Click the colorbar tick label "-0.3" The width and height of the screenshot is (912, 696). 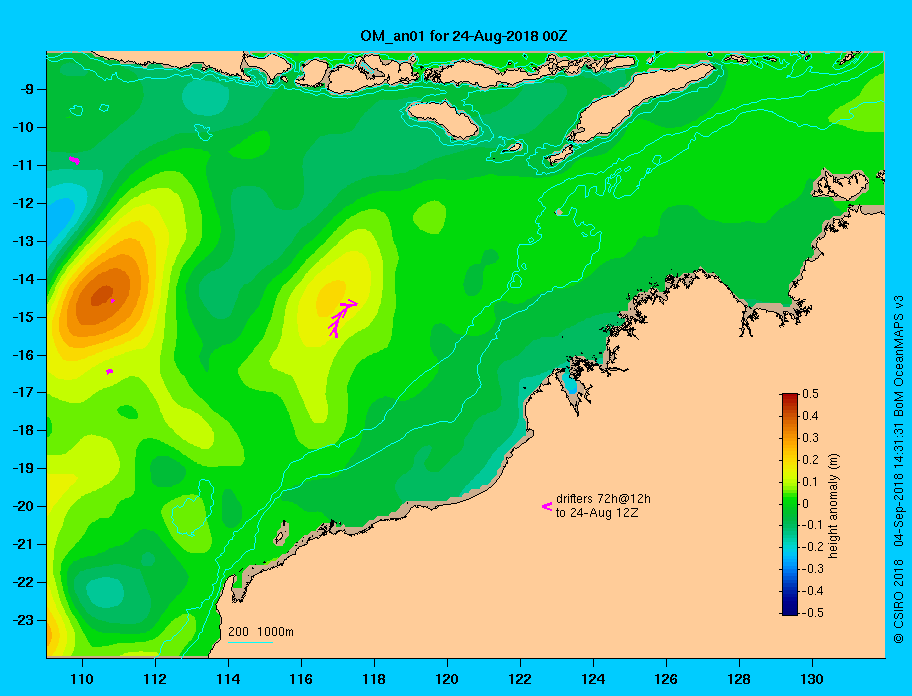coord(812,569)
